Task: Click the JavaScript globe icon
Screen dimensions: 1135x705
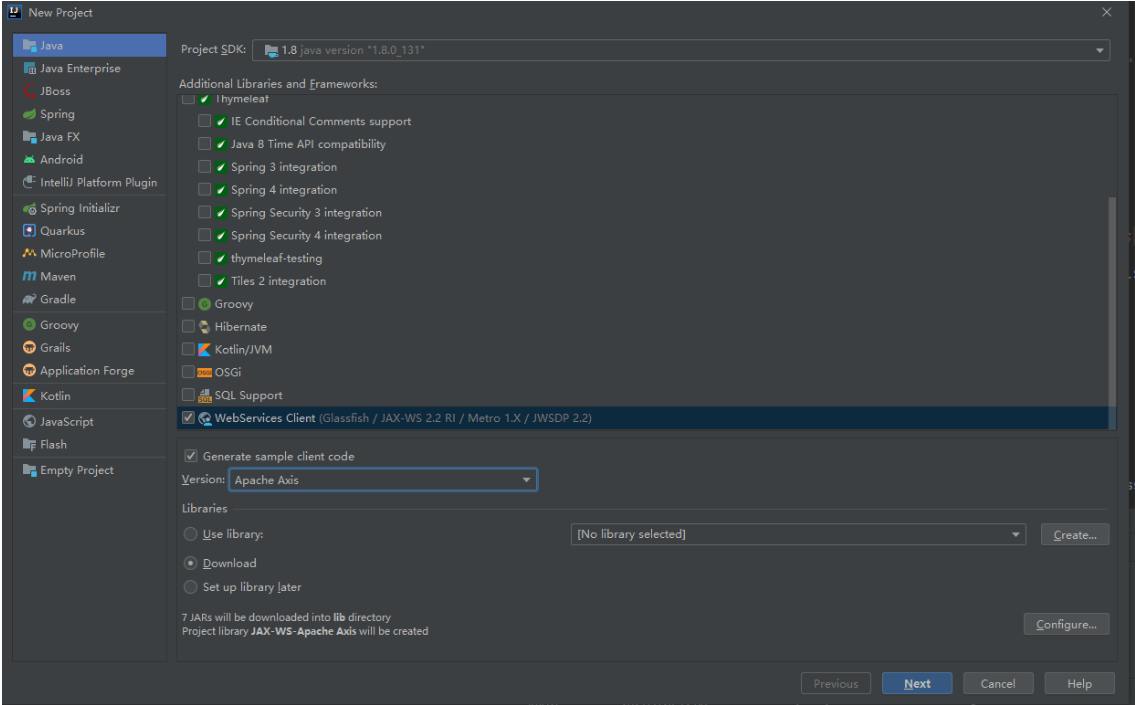Action: pos(29,421)
